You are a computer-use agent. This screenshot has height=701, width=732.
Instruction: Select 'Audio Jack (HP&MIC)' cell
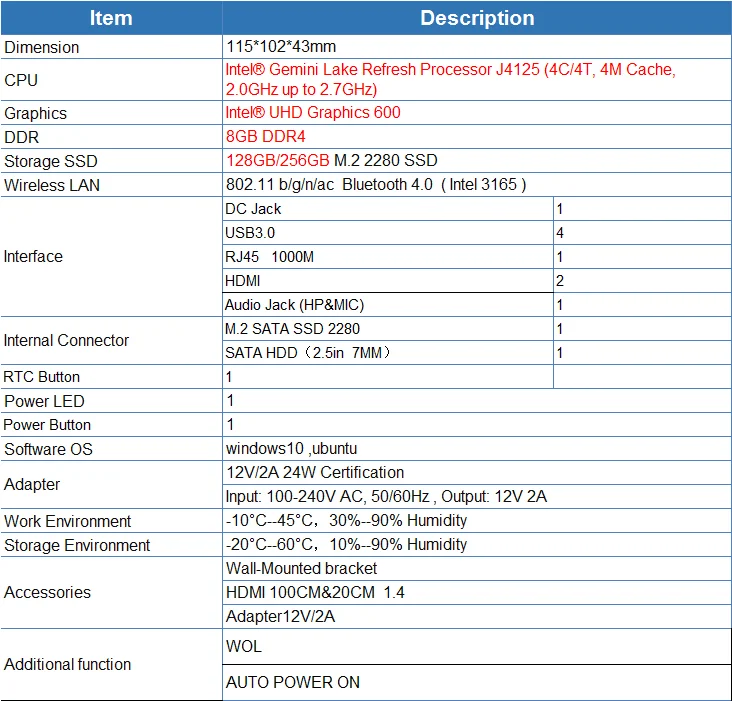click(388, 305)
